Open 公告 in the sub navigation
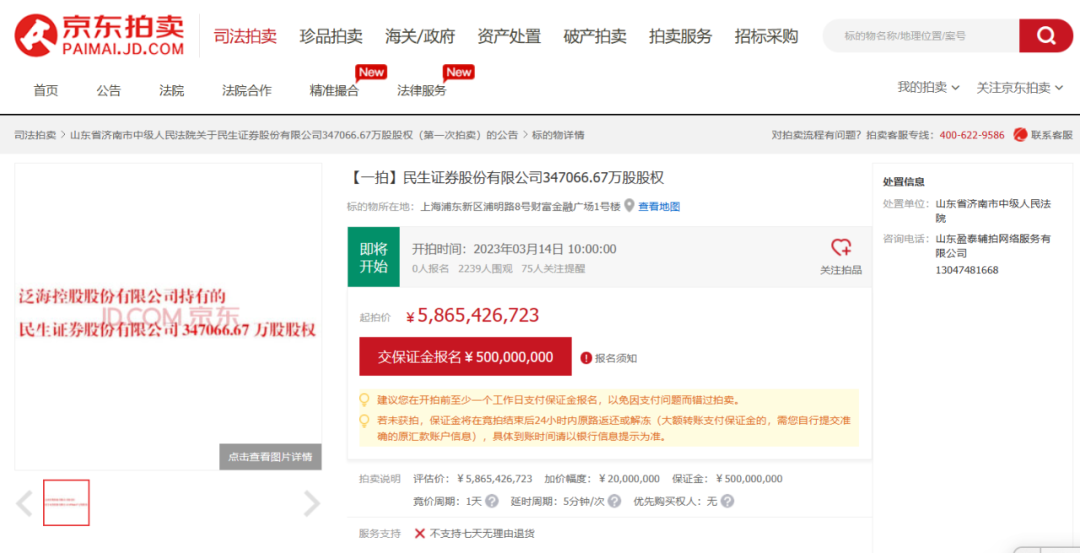Viewport: 1080px width, 553px height. click(109, 90)
